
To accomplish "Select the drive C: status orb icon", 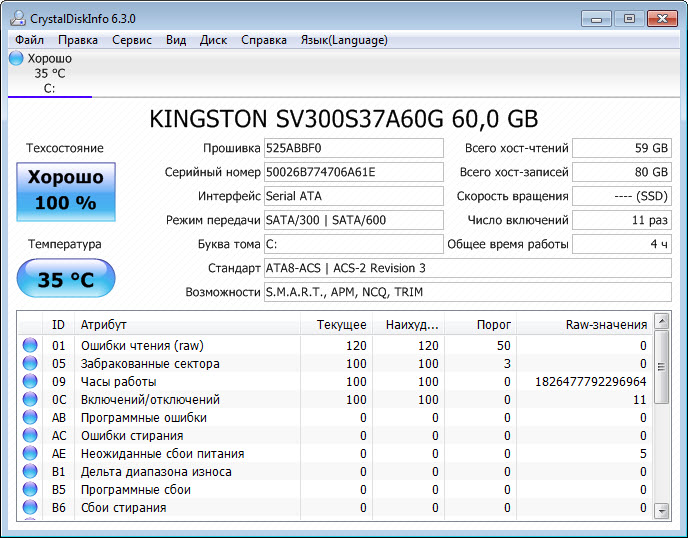I will pyautogui.click(x=16, y=59).
